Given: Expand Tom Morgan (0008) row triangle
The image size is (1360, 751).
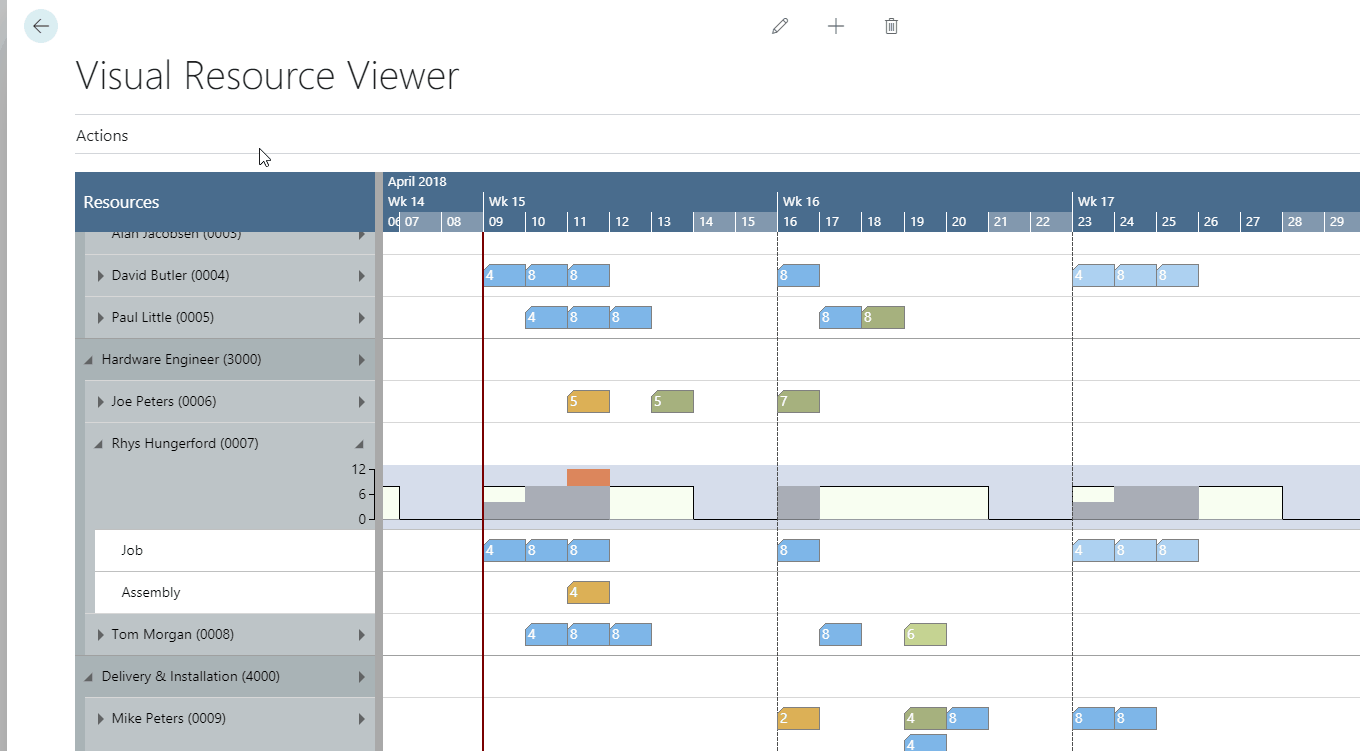Looking at the screenshot, I should (101, 635).
